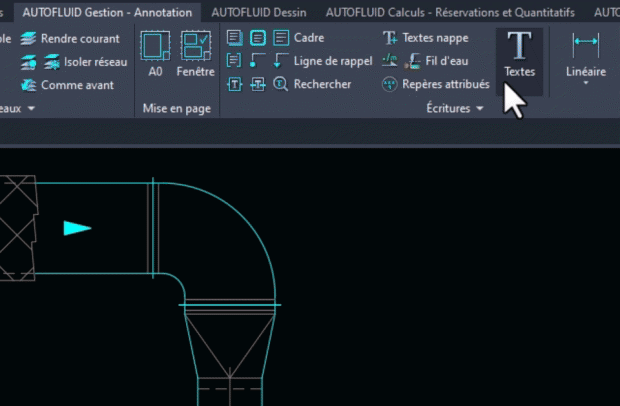Viewport: 620px width, 406px height.
Task: Choose the leader line with arrow end
Action: click(281, 61)
